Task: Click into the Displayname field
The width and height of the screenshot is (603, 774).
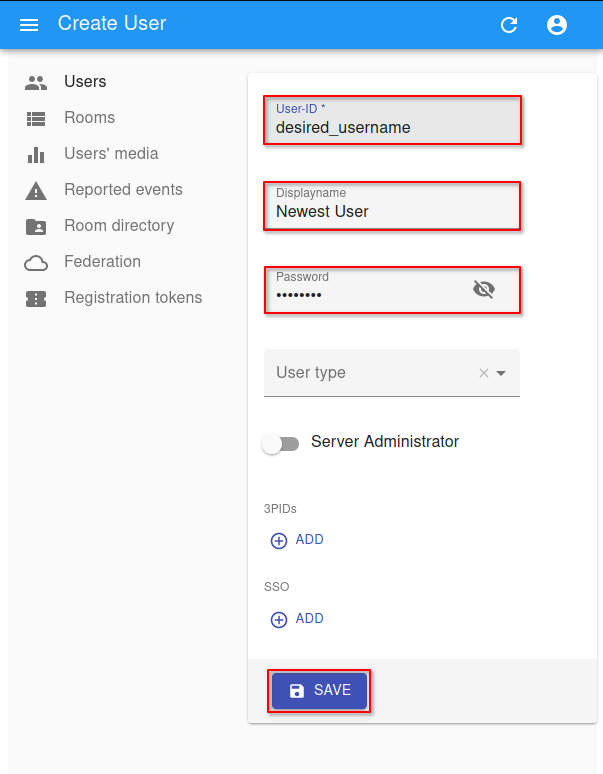Action: pyautogui.click(x=392, y=211)
